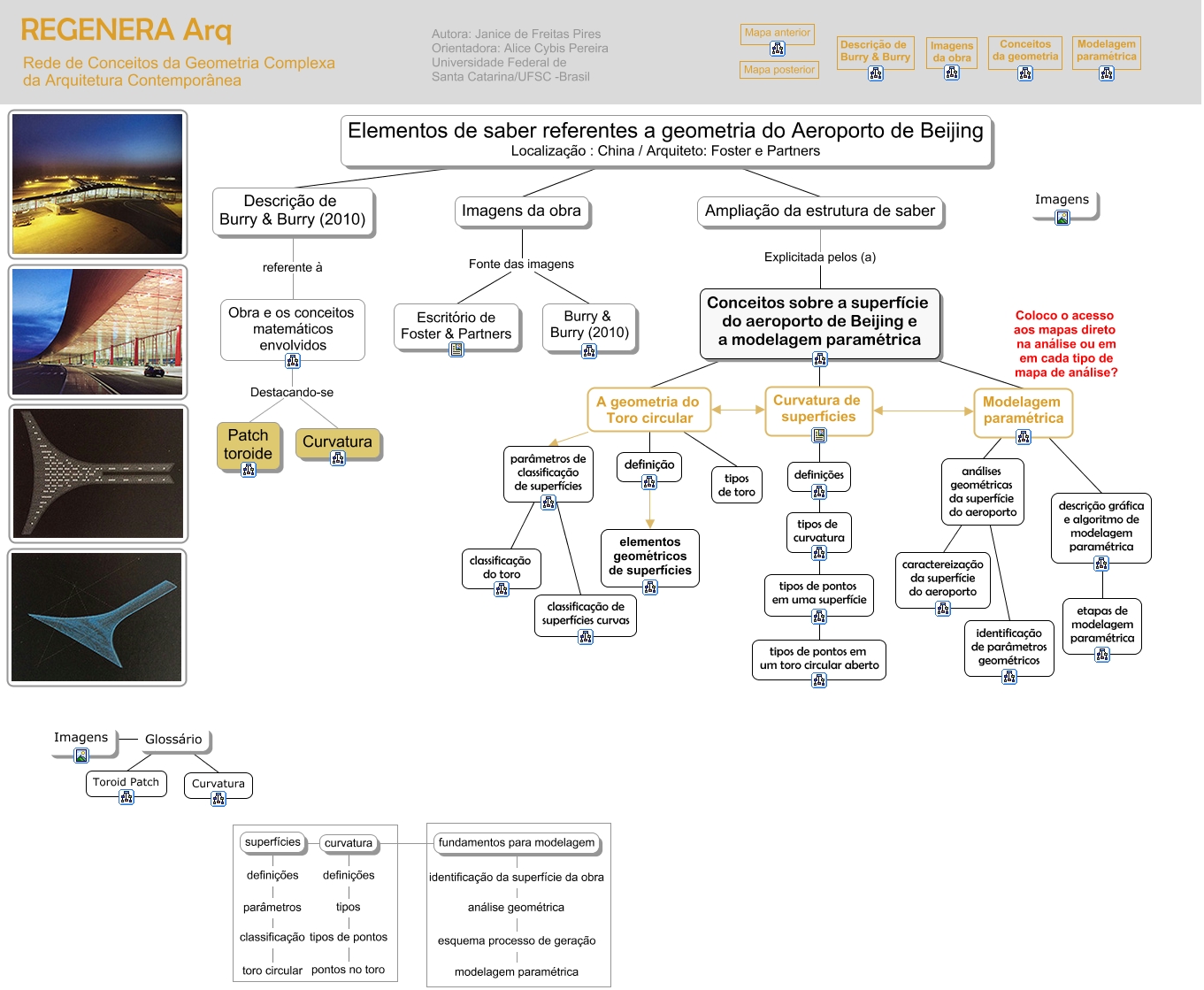1204x990 pixels.
Task: Select the Mapa posterior navigation link
Action: [x=779, y=70]
